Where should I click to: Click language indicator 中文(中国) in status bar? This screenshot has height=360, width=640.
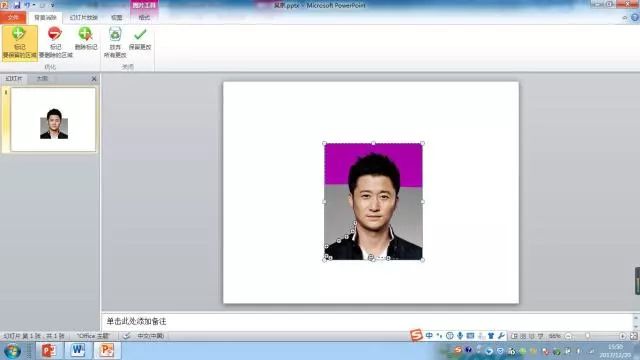(150, 336)
